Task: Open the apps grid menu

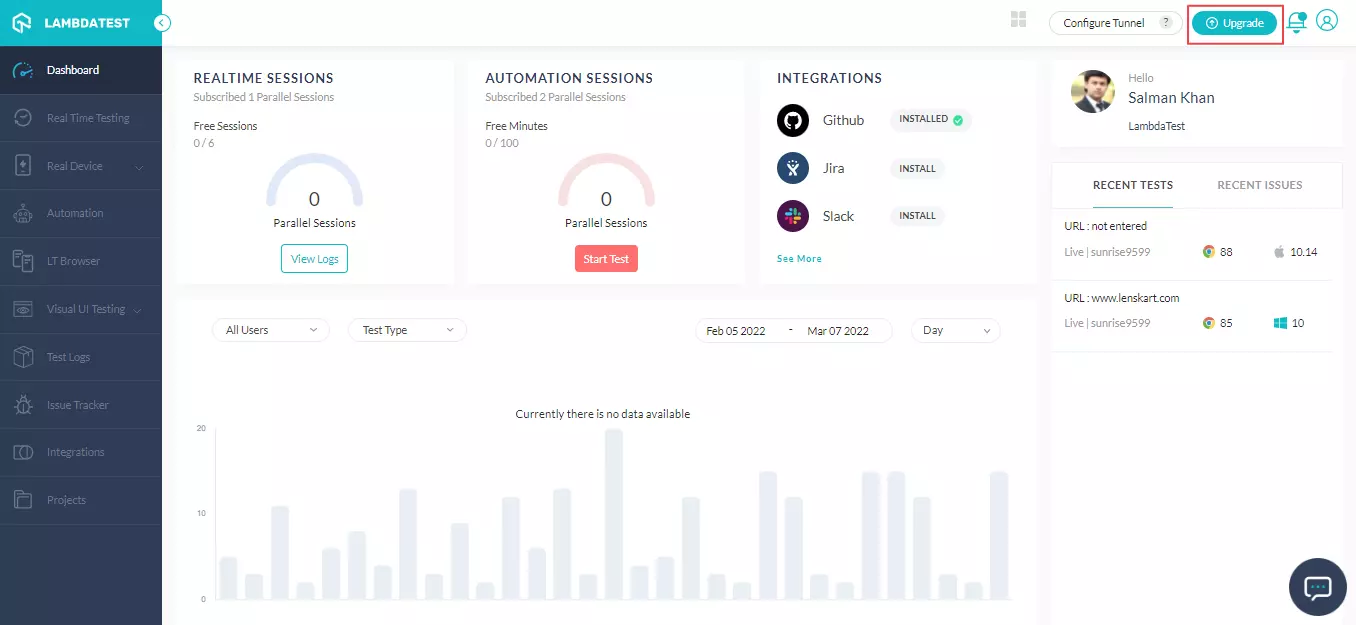Action: [1018, 18]
